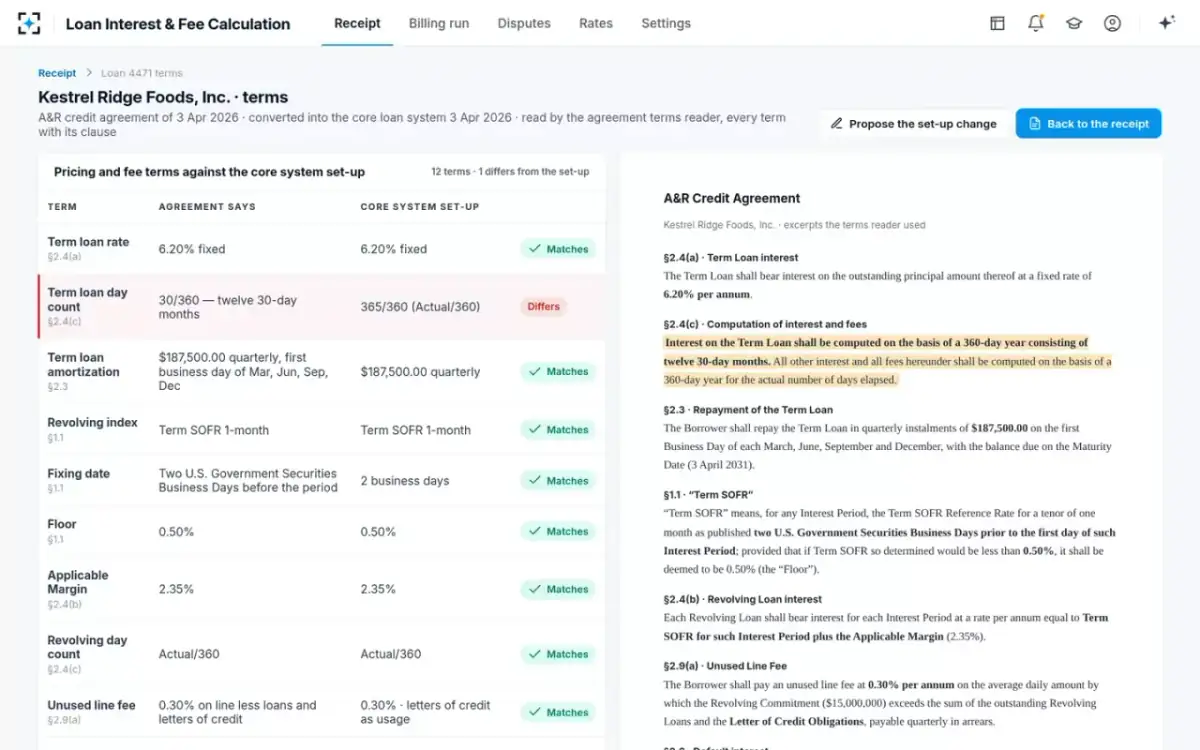This screenshot has width=1200, height=750.
Task: Click 0.30% letters of credit as usage value
Action: point(425,712)
